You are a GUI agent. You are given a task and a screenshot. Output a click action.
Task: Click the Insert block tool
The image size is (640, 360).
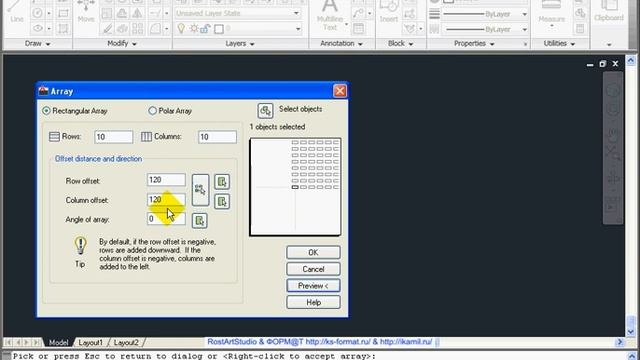[389, 12]
